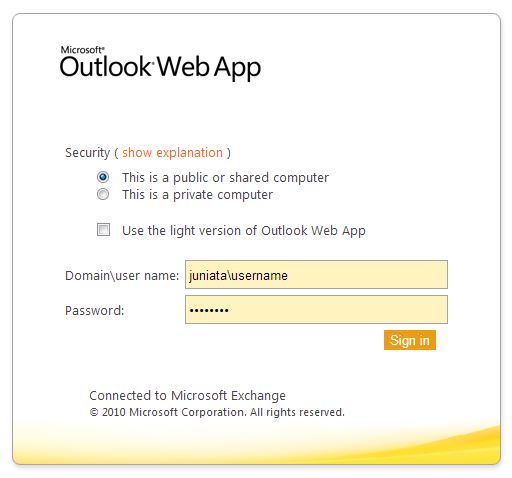Viewport: 512px width, 478px height.
Task: Click the yellow wave banner at the bottom
Action: point(257,443)
